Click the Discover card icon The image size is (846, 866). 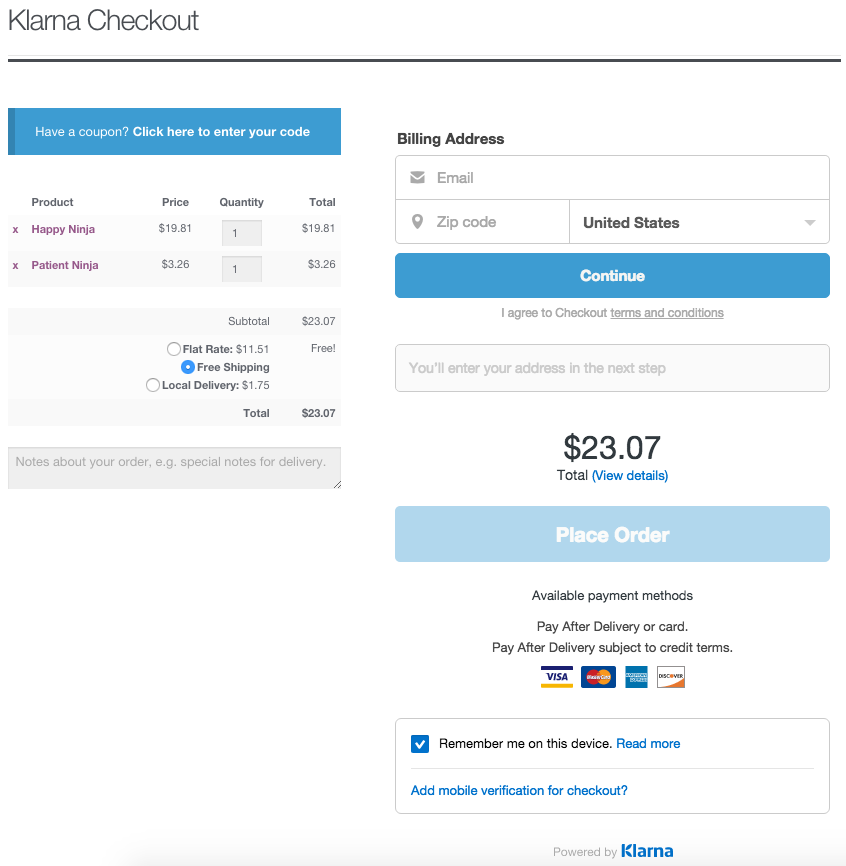pos(670,677)
